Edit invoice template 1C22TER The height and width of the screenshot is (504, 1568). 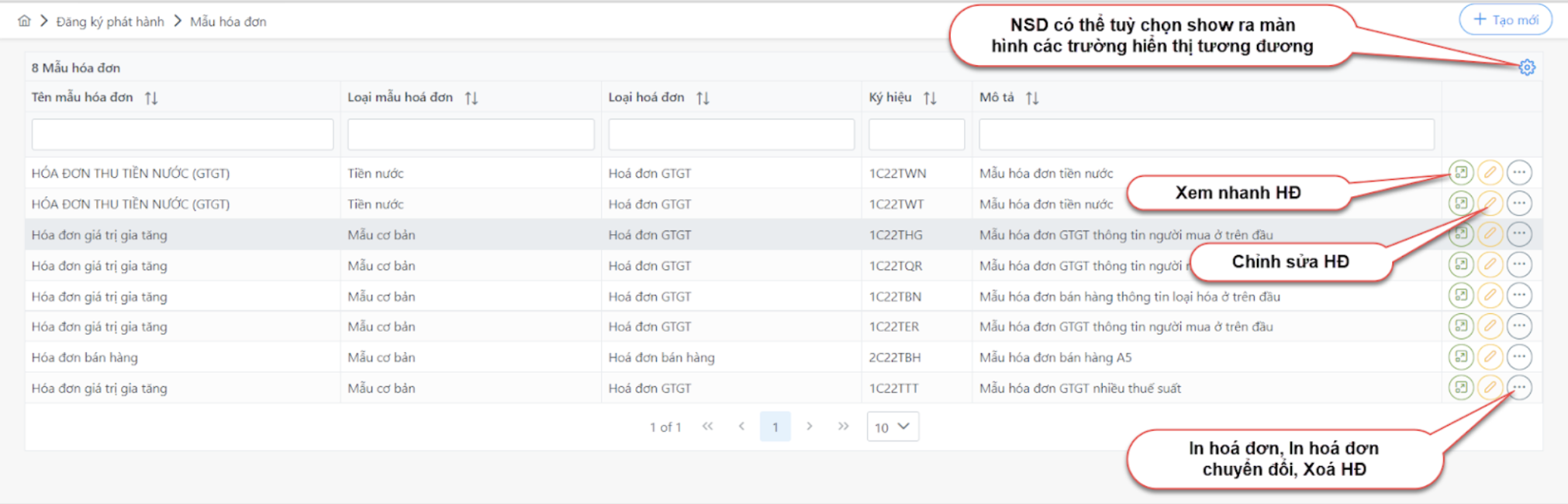[1490, 326]
